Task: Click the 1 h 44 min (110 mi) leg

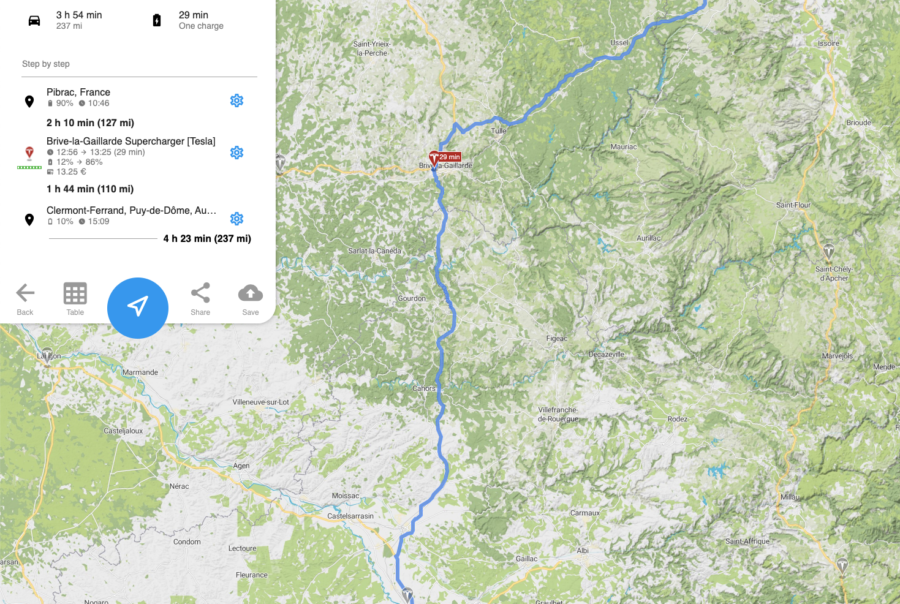Action: click(x=90, y=189)
